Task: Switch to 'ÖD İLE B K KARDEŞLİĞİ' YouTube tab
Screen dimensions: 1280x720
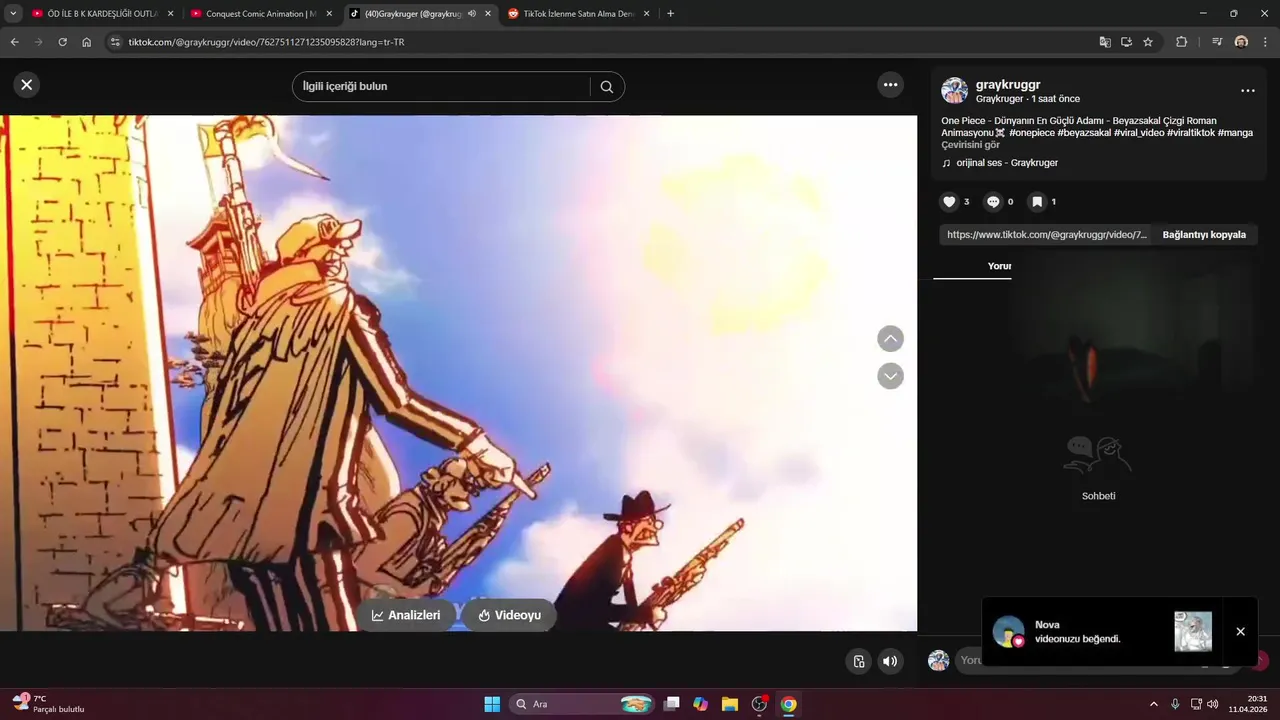Action: click(102, 14)
